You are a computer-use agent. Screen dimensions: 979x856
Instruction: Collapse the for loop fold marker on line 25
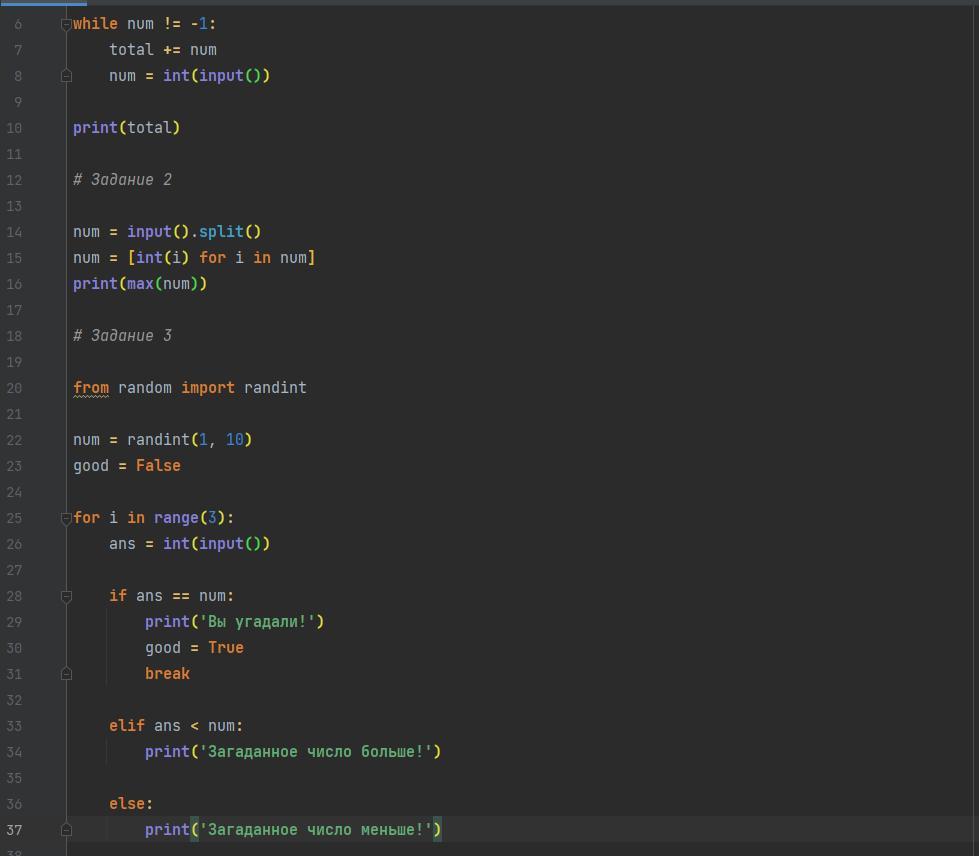click(x=66, y=518)
